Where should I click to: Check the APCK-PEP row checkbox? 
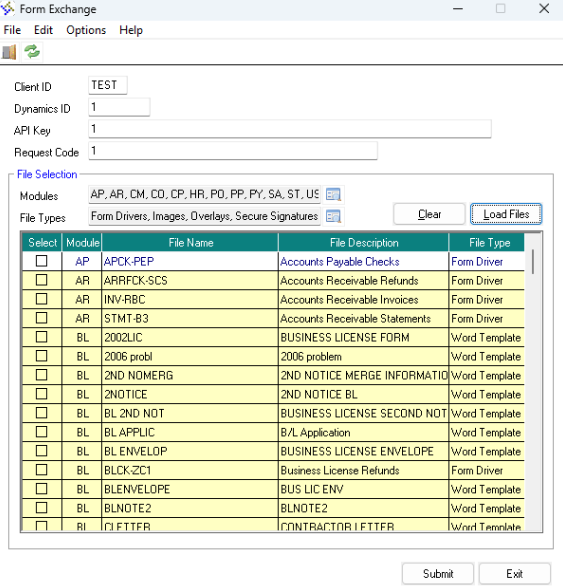coord(42,261)
